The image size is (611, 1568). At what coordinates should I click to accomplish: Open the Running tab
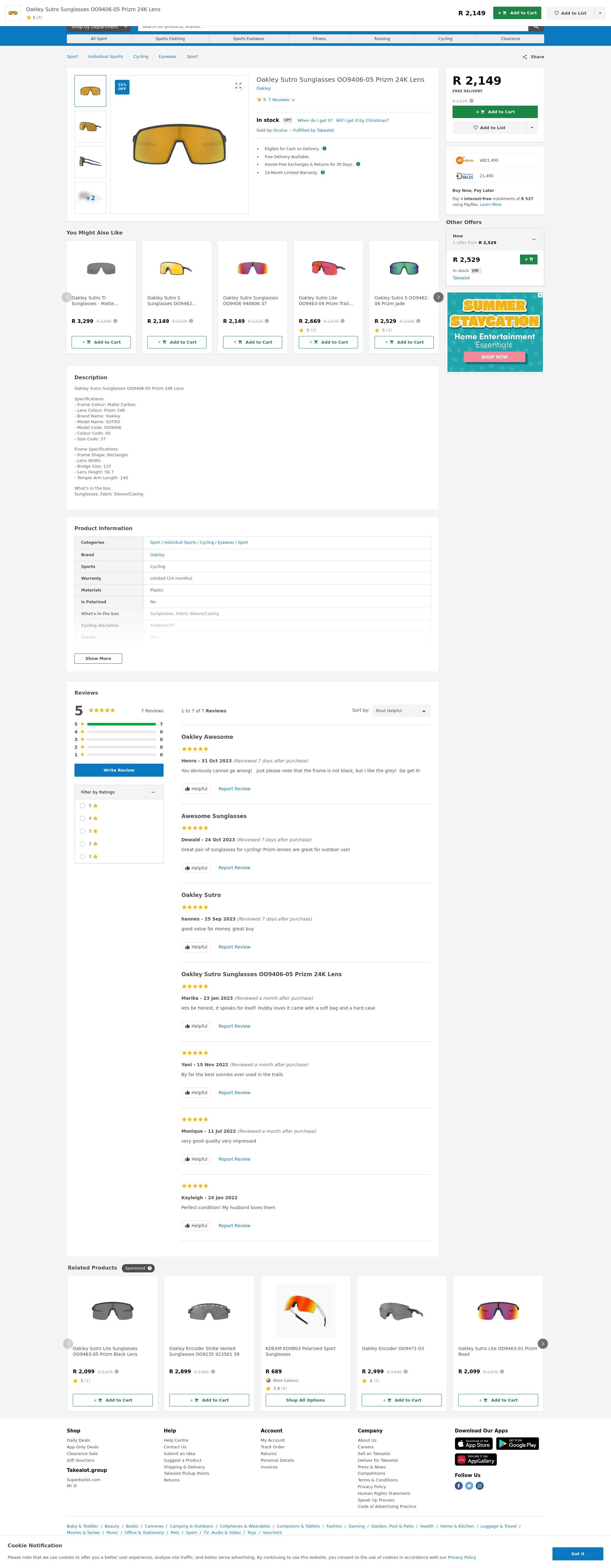click(382, 39)
